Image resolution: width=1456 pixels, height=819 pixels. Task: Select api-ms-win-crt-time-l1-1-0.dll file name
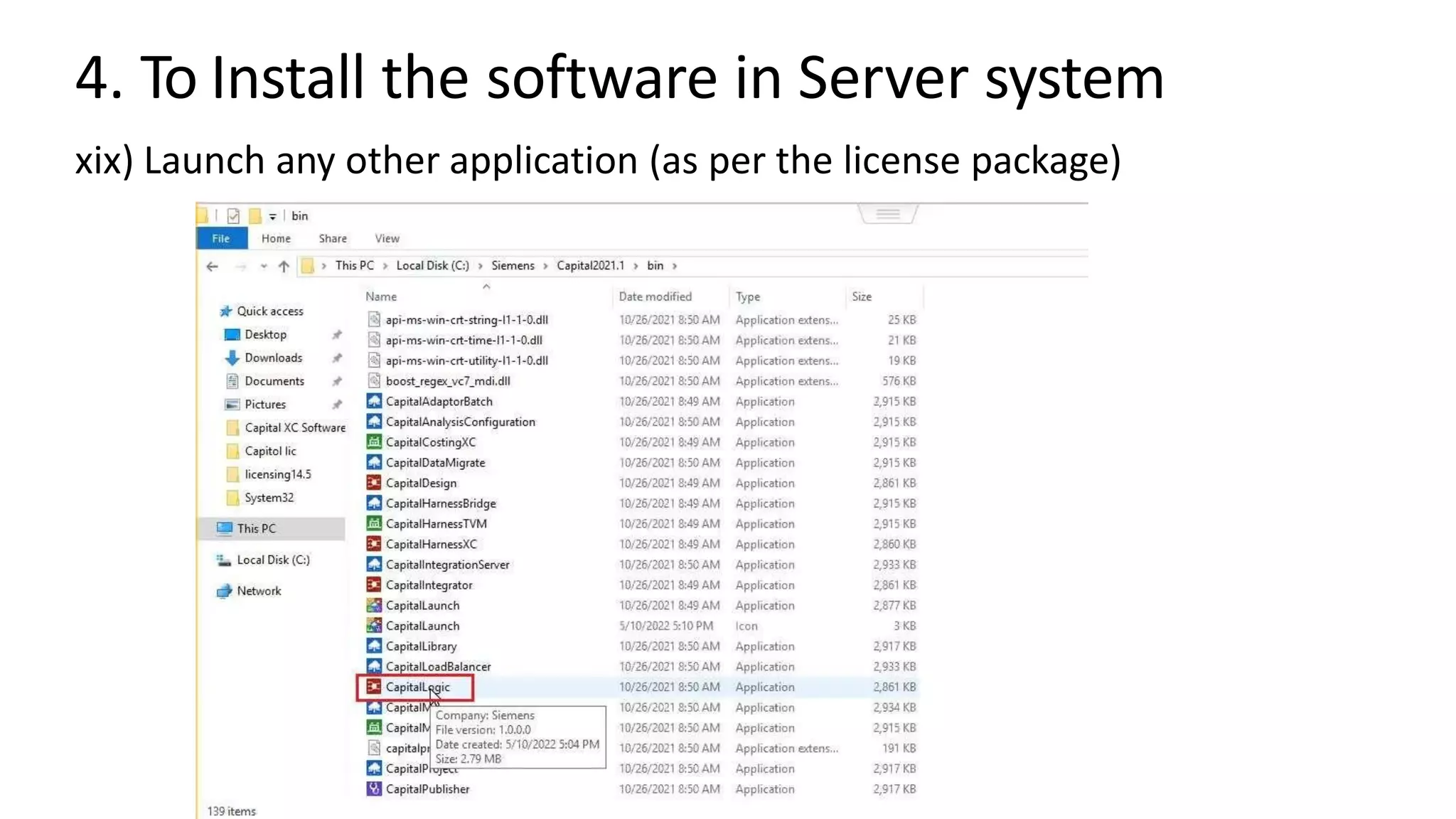point(464,341)
